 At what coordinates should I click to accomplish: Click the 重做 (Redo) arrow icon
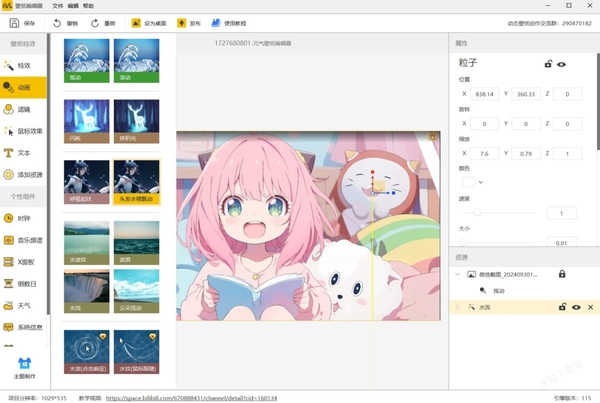pos(95,23)
